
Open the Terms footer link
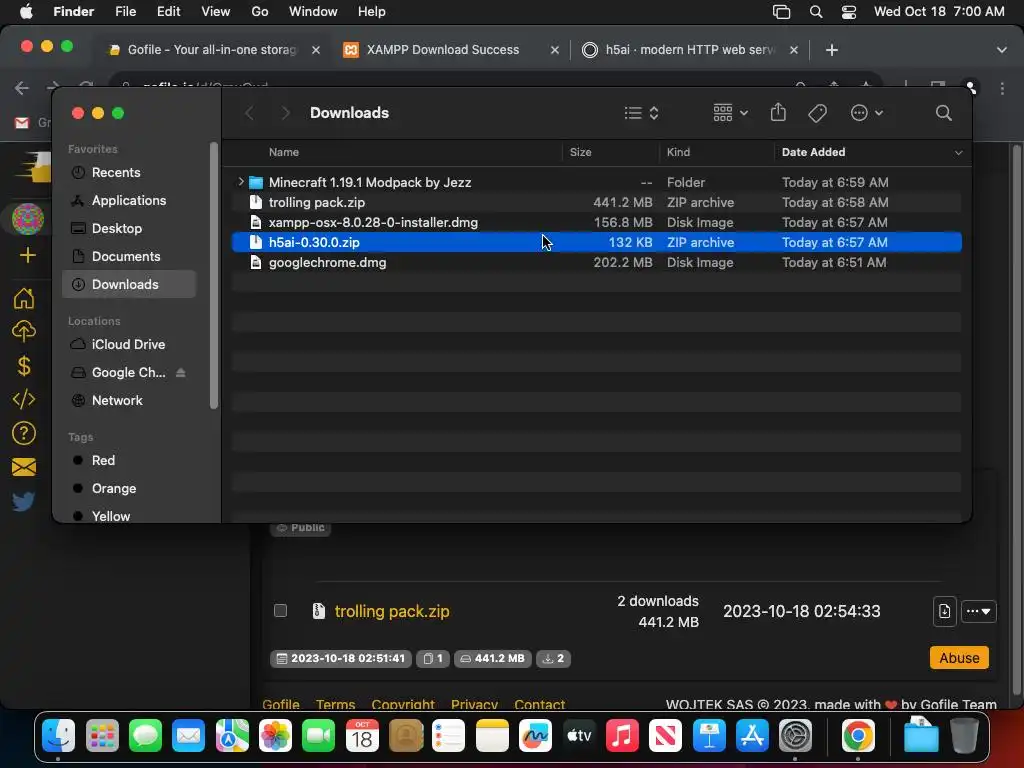tap(335, 705)
